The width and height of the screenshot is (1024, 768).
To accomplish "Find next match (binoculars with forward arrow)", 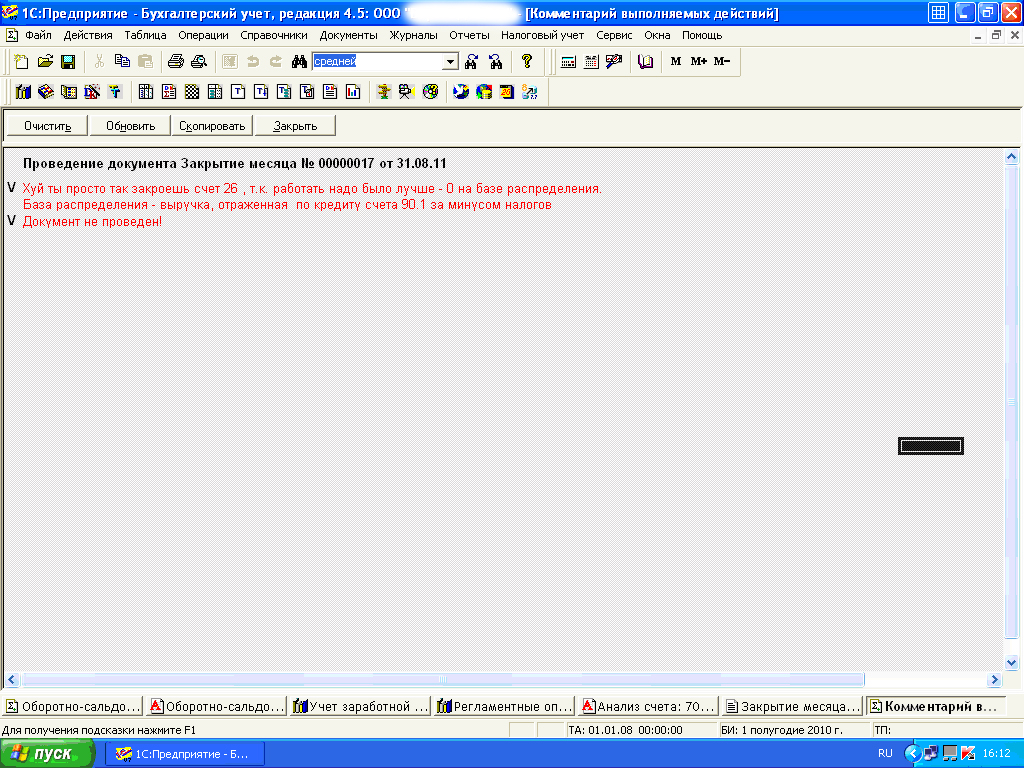I will click(x=472, y=61).
